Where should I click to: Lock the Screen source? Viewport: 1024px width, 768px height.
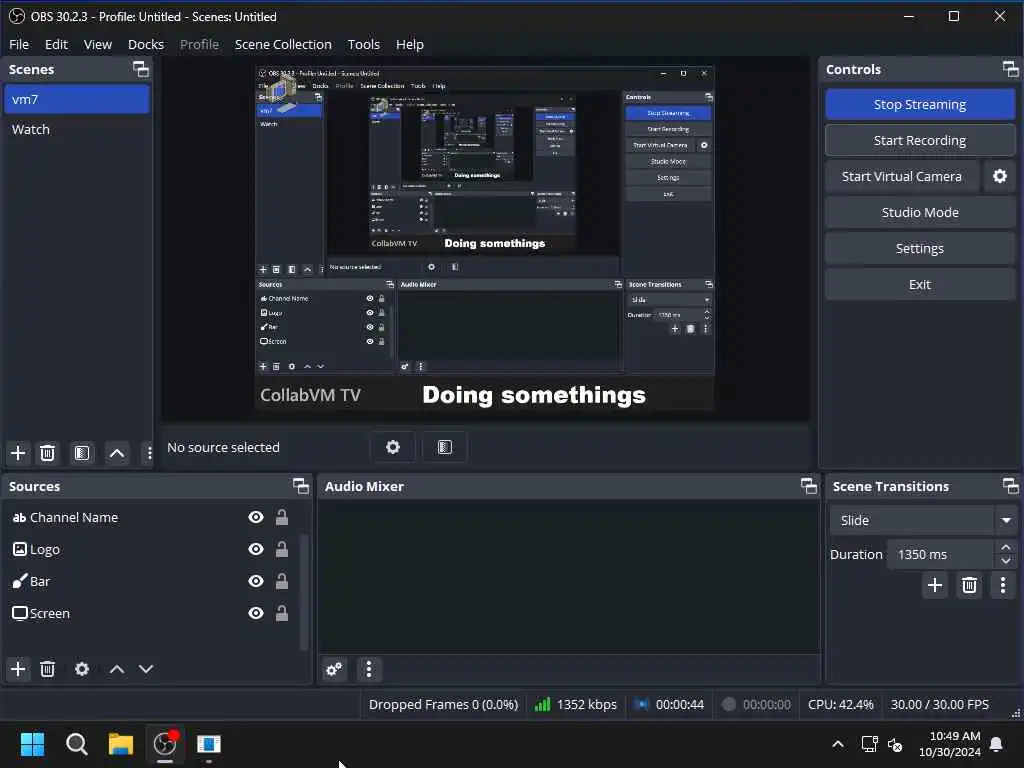pos(282,613)
